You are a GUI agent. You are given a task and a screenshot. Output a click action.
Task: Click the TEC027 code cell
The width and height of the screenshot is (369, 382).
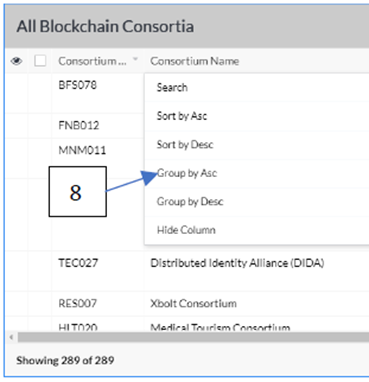78,263
